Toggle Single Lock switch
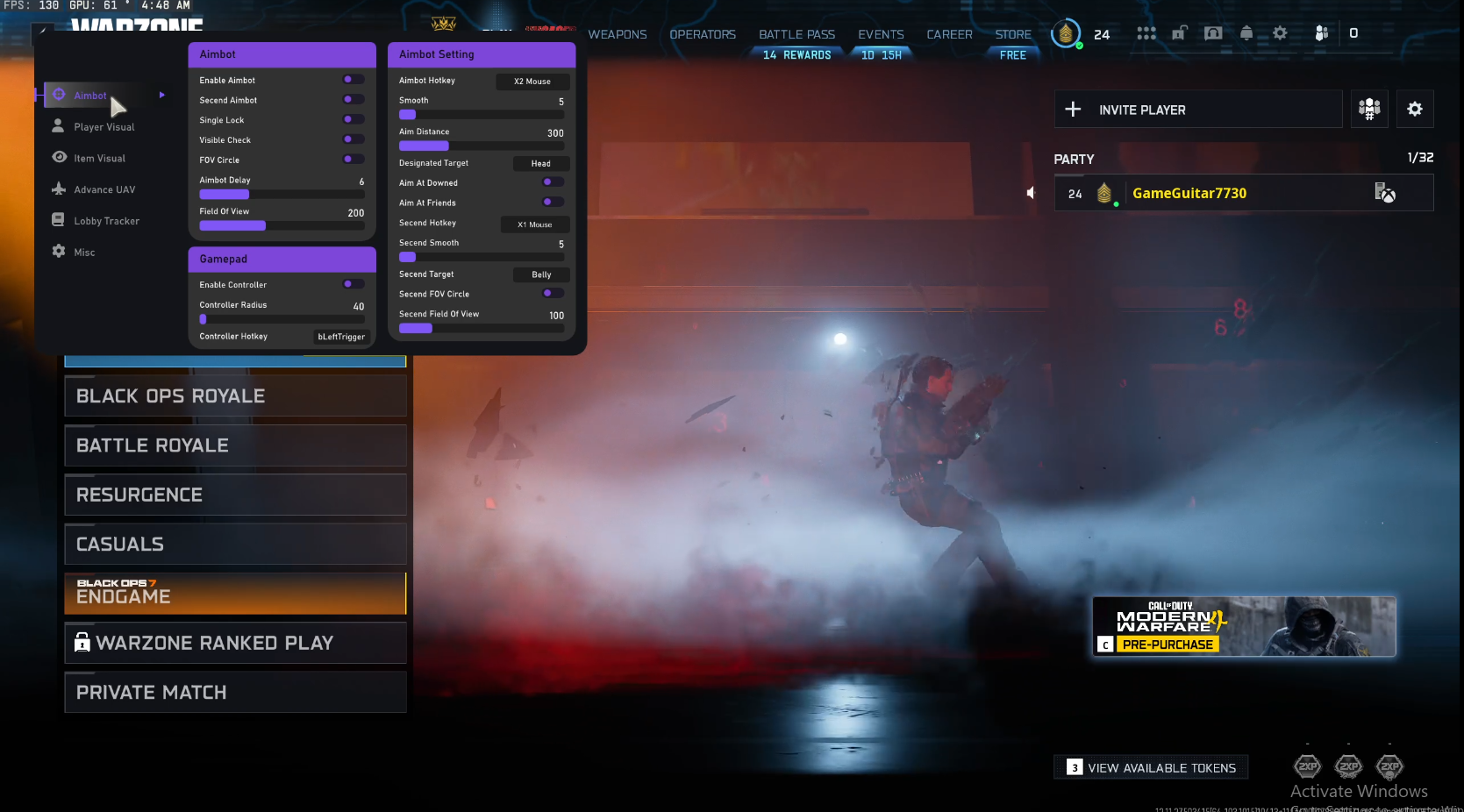The height and width of the screenshot is (812, 1464). (x=353, y=120)
